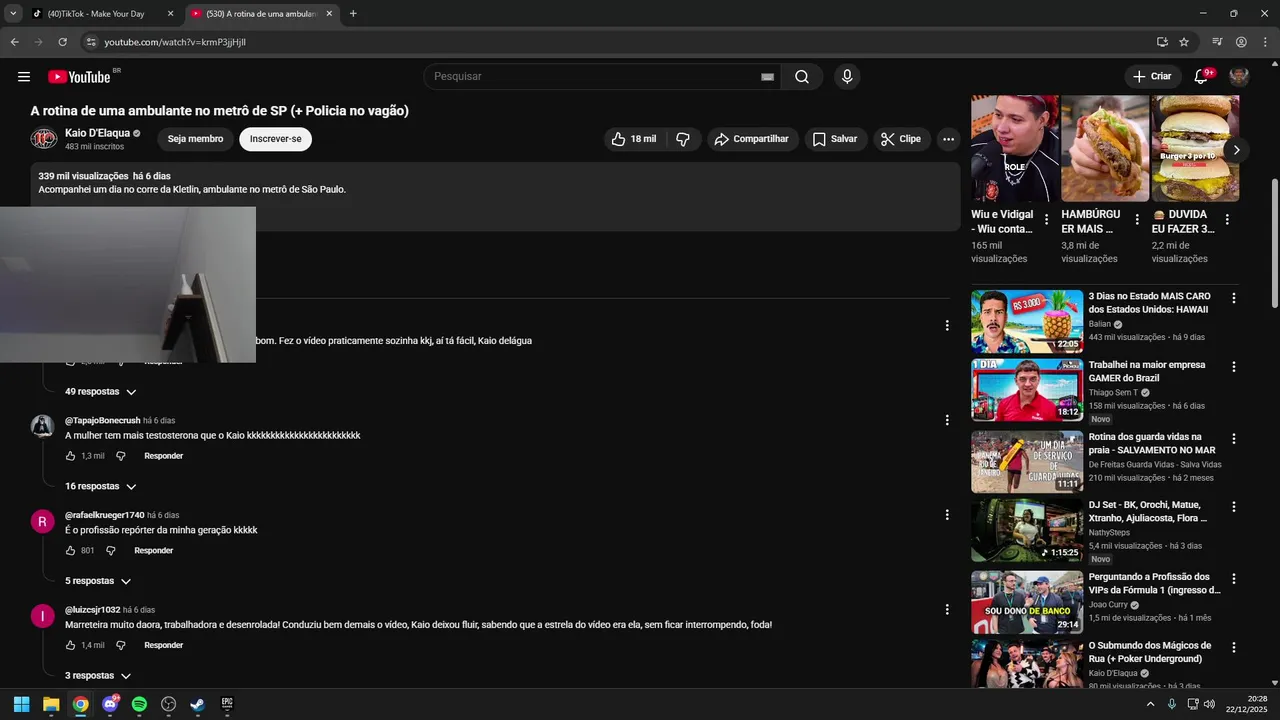The height and width of the screenshot is (720, 1280).
Task: Open Fórmula 1 VIPs thumbnail 29:14
Action: (1027, 602)
